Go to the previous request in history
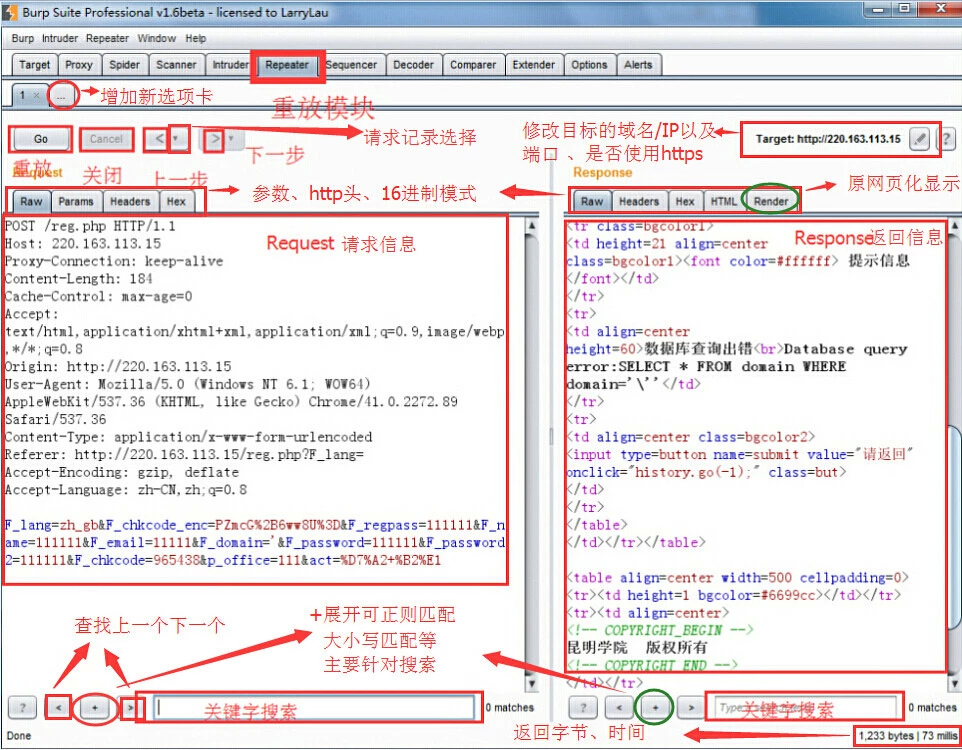962x750 pixels. [x=159, y=139]
